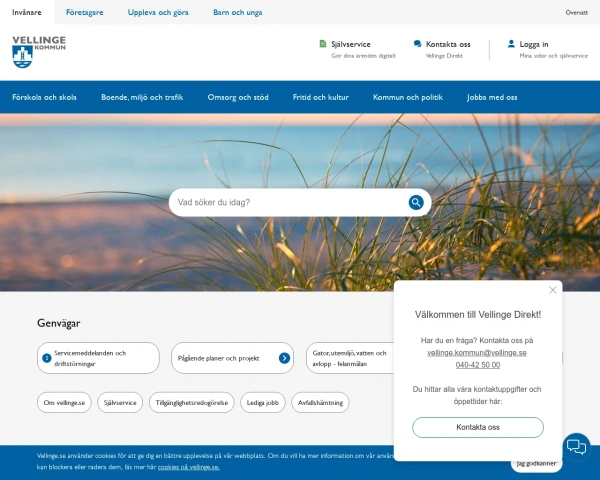This screenshot has width=600, height=480.
Task: Click the Logga in person icon
Action: point(511,44)
